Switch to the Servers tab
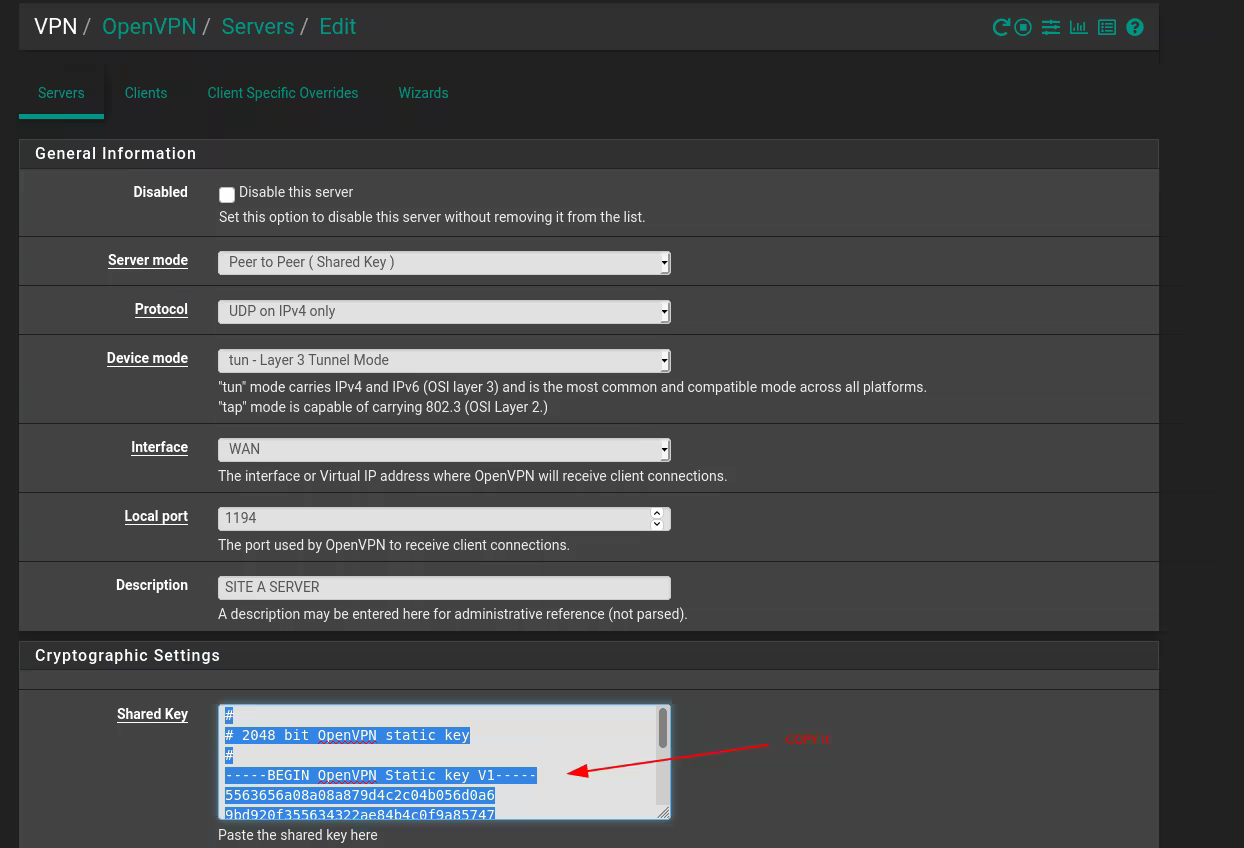This screenshot has height=848, width=1244. [x=61, y=93]
